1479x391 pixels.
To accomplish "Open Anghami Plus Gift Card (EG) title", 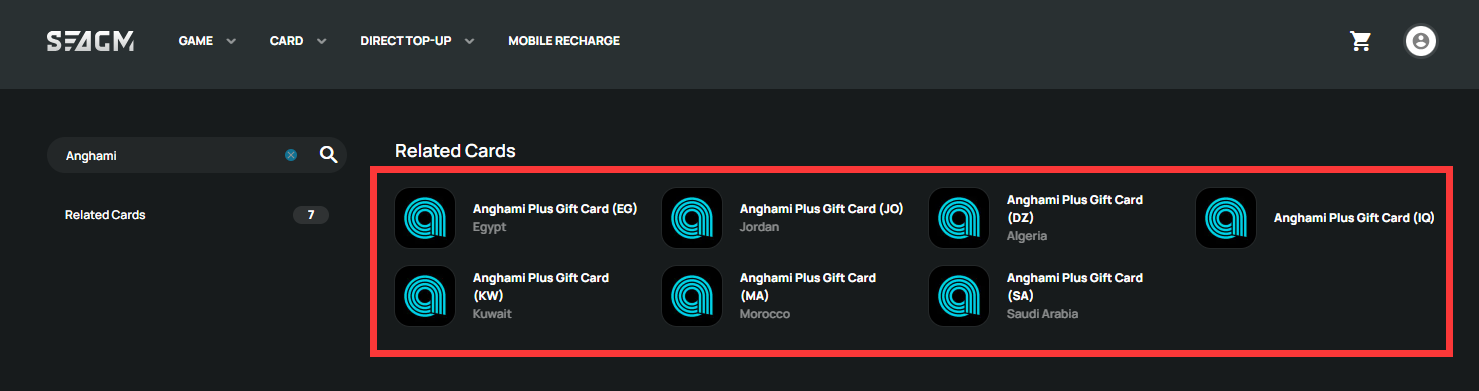I will [x=555, y=209].
